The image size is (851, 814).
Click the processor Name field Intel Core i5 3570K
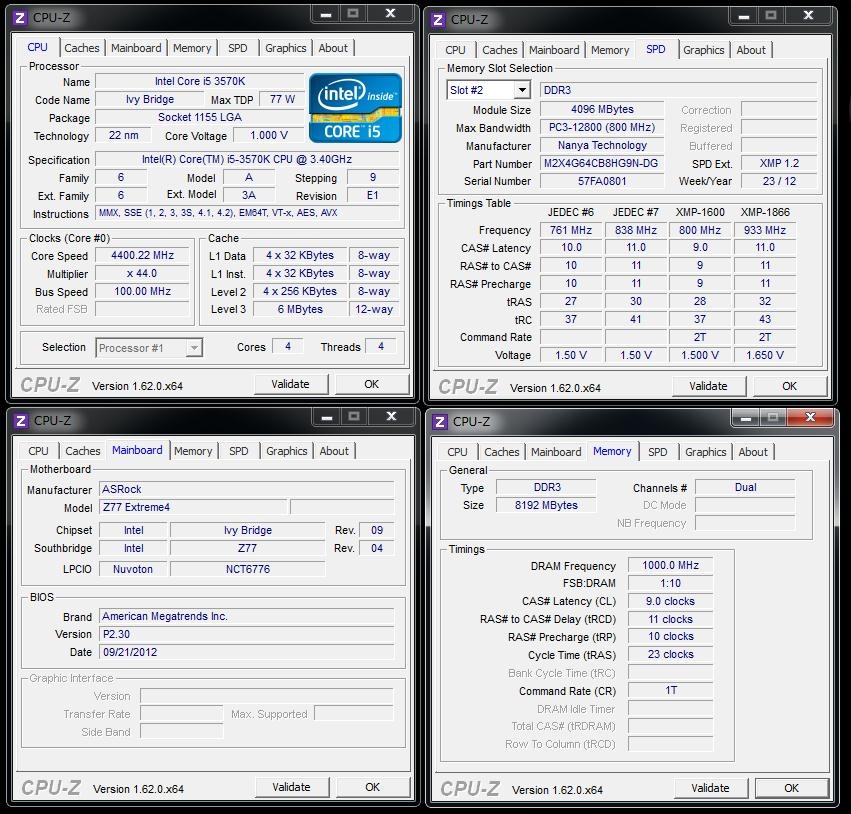pos(200,81)
